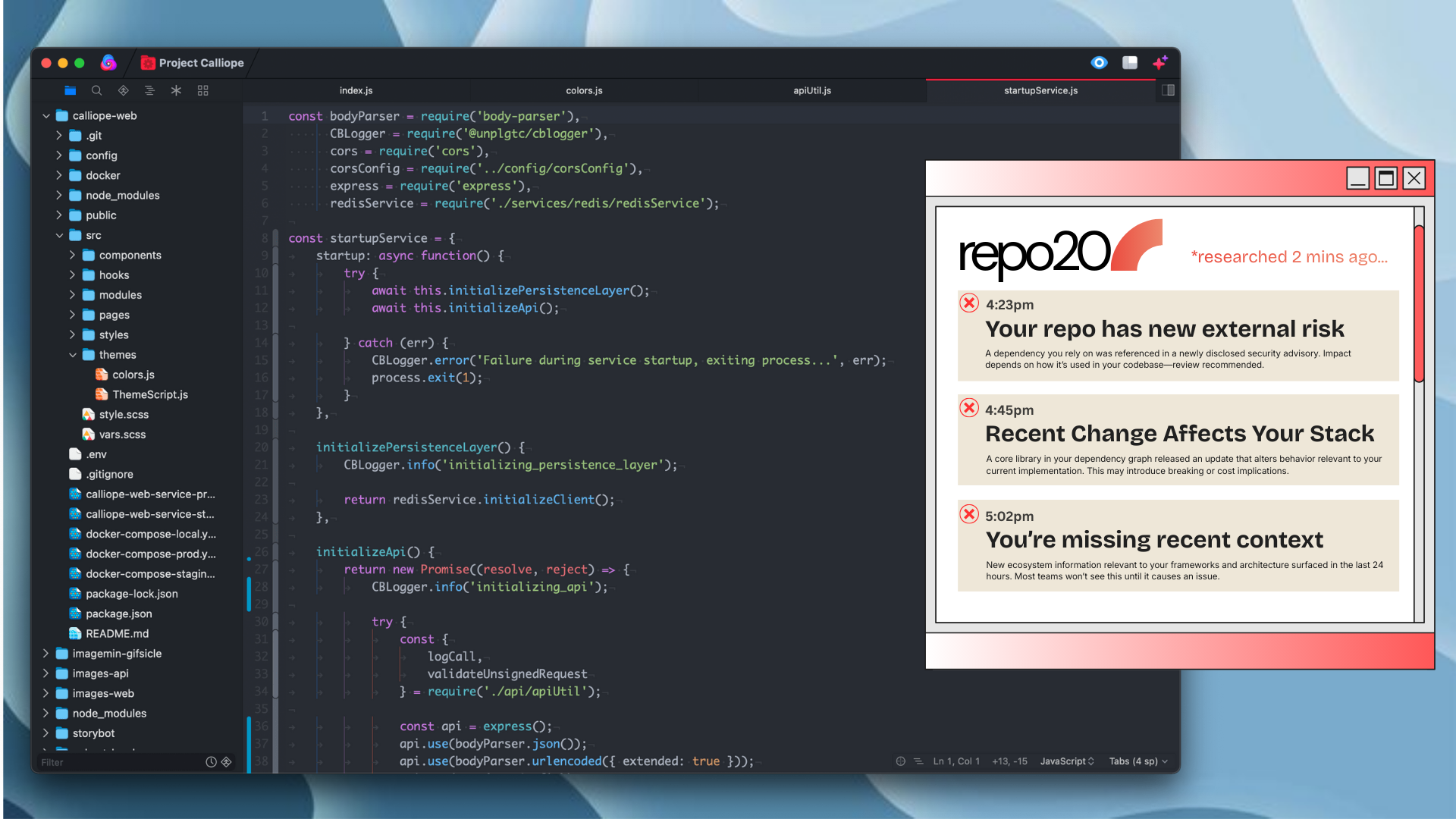Image resolution: width=1456 pixels, height=819 pixels.
Task: Open the Tabs (4 sp) indentation dropdown
Action: click(x=1137, y=761)
